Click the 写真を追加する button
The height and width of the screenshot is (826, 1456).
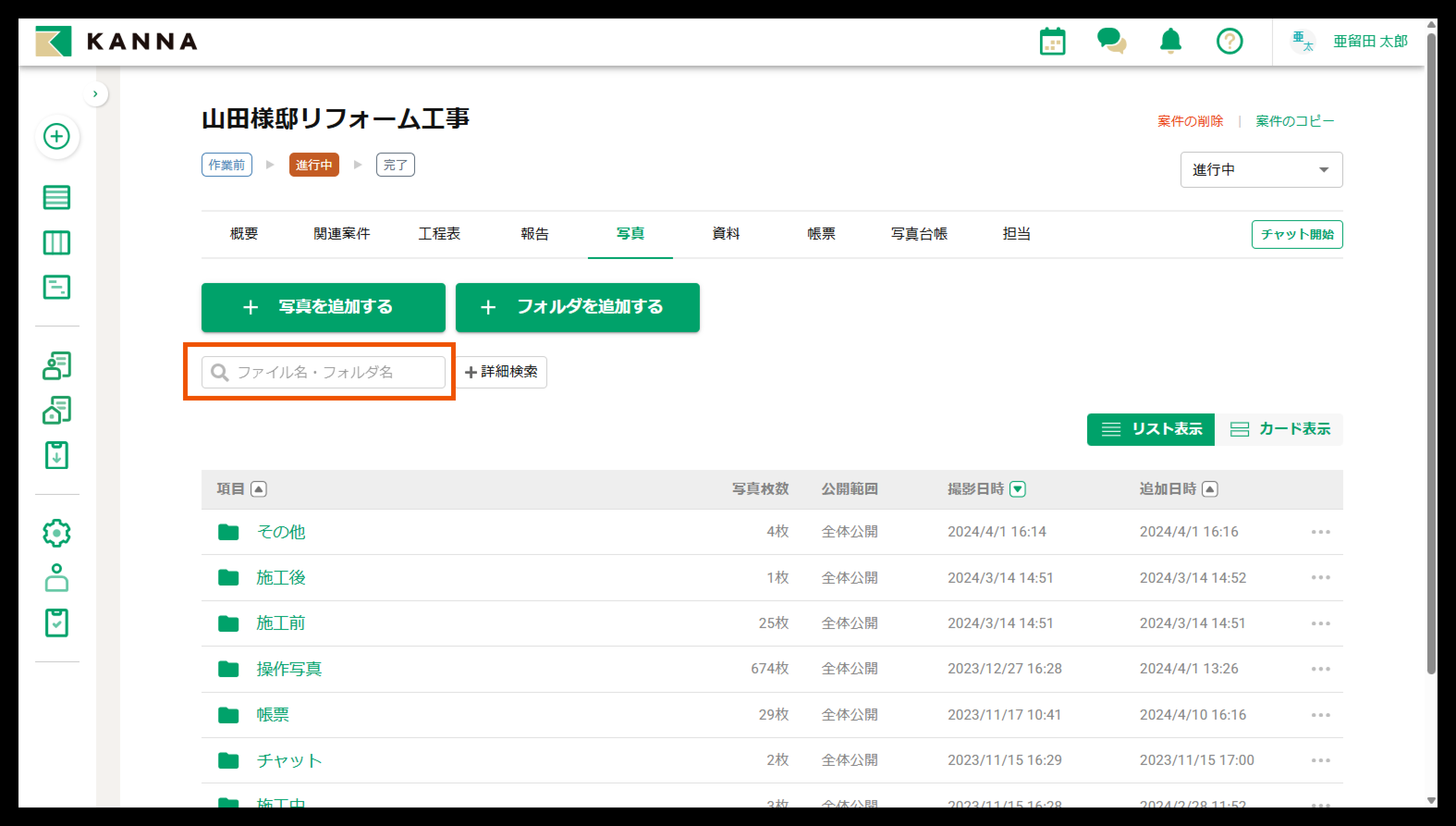(323, 307)
